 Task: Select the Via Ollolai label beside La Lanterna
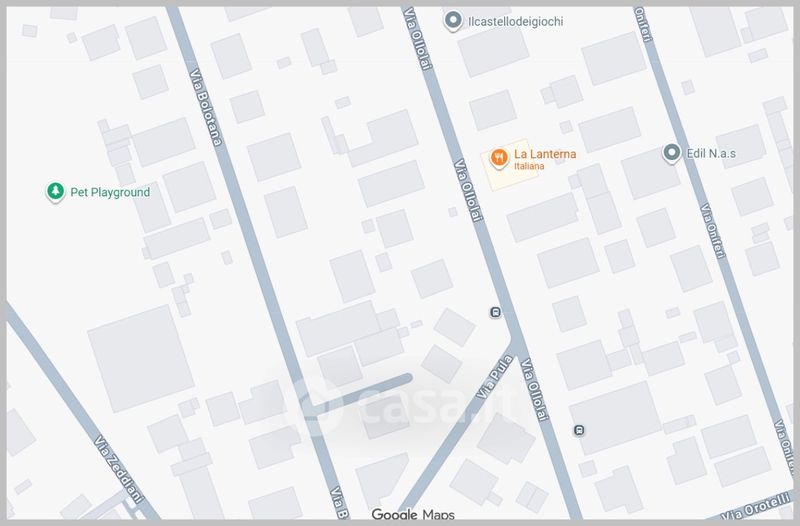[x=468, y=190]
